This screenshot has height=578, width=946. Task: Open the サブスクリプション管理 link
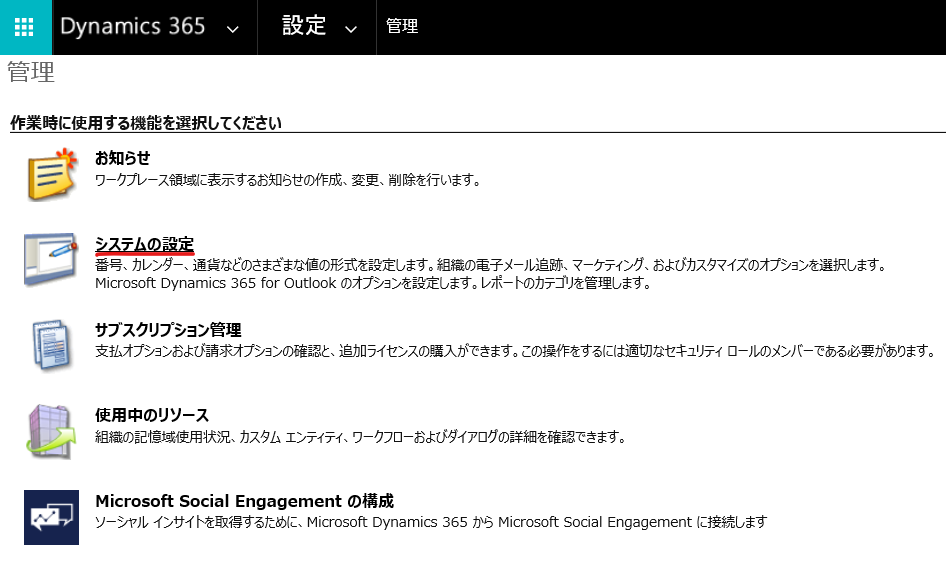(x=168, y=329)
